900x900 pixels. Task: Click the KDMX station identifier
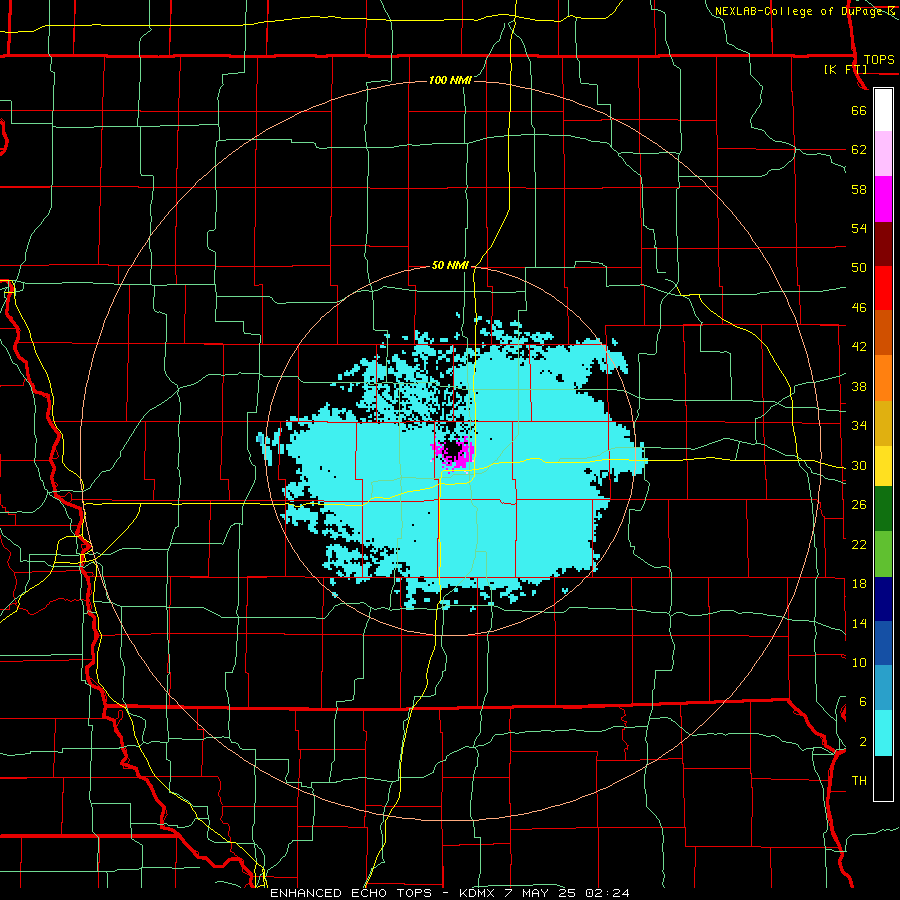click(479, 893)
